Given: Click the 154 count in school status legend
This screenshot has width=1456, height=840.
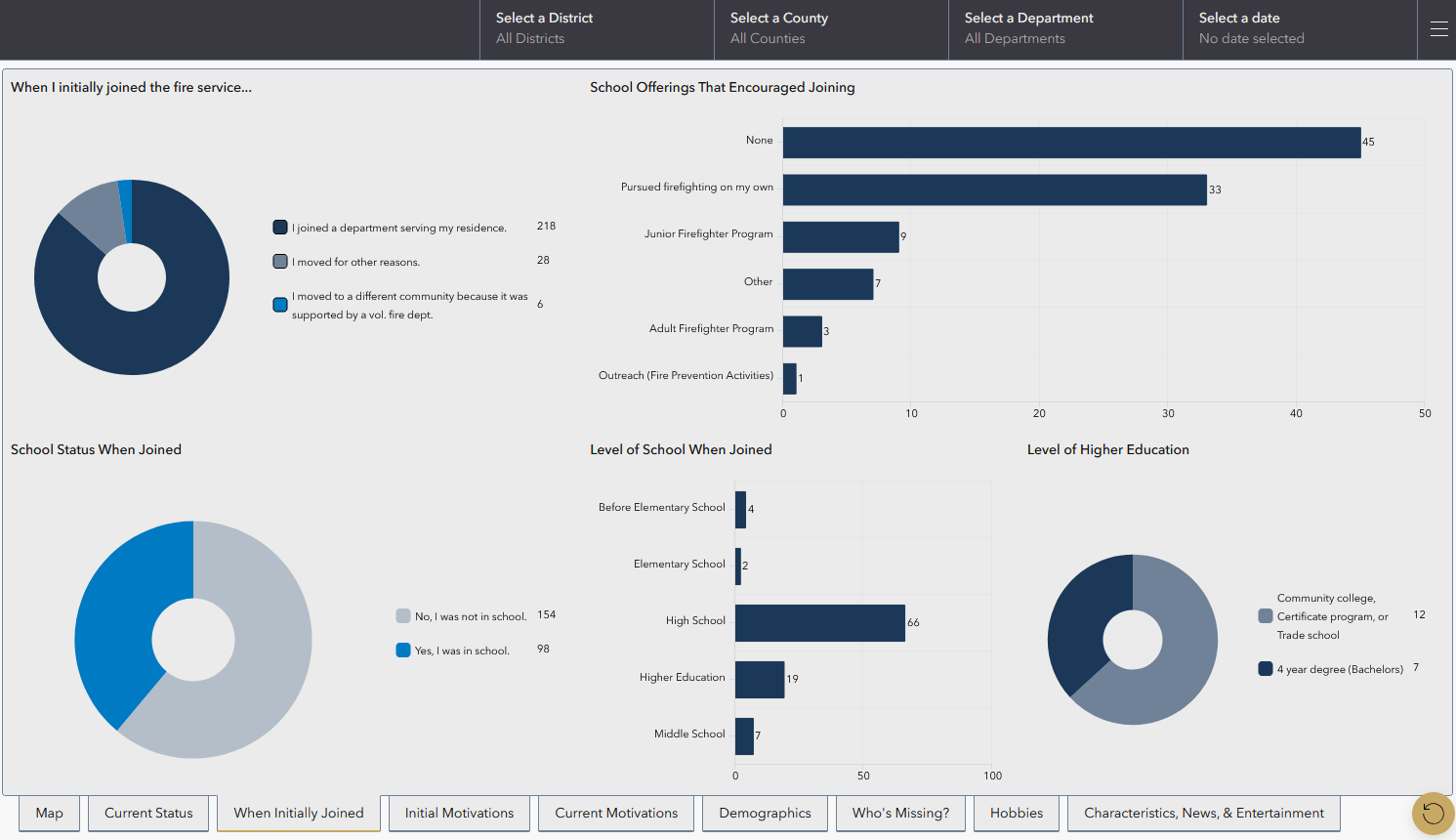Looking at the screenshot, I should (x=546, y=614).
